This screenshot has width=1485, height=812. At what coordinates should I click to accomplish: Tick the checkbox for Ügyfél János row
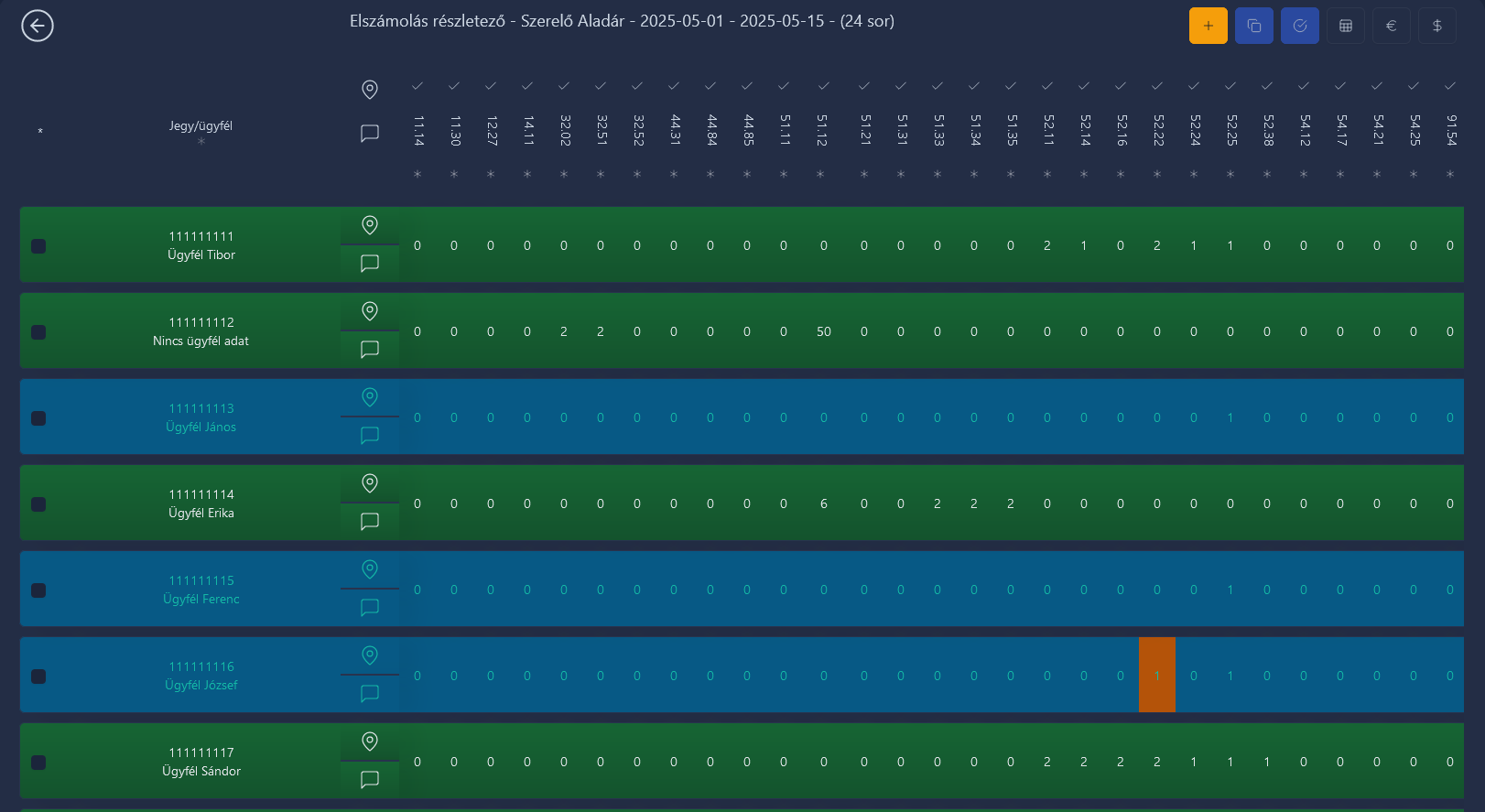click(x=38, y=418)
